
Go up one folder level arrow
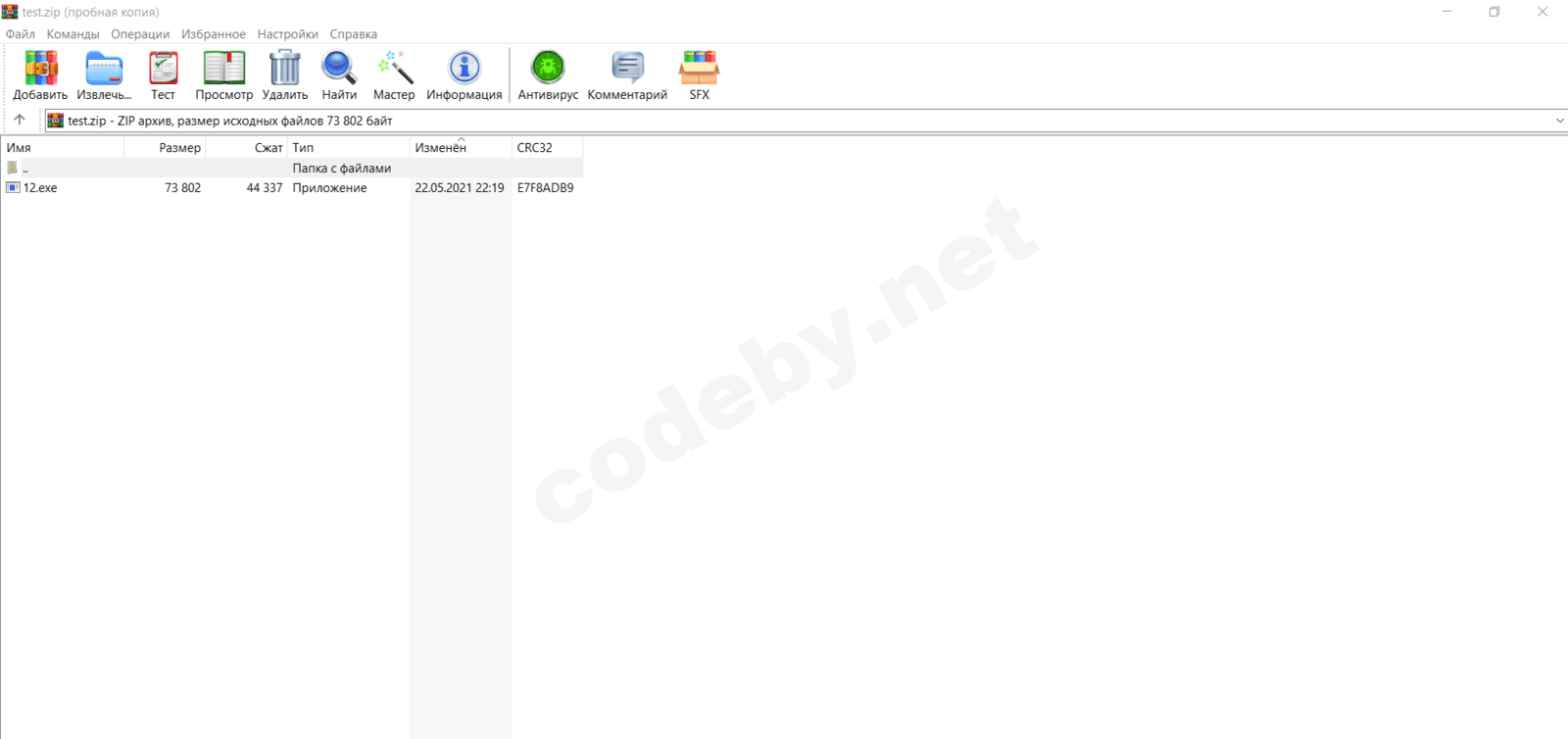20,120
